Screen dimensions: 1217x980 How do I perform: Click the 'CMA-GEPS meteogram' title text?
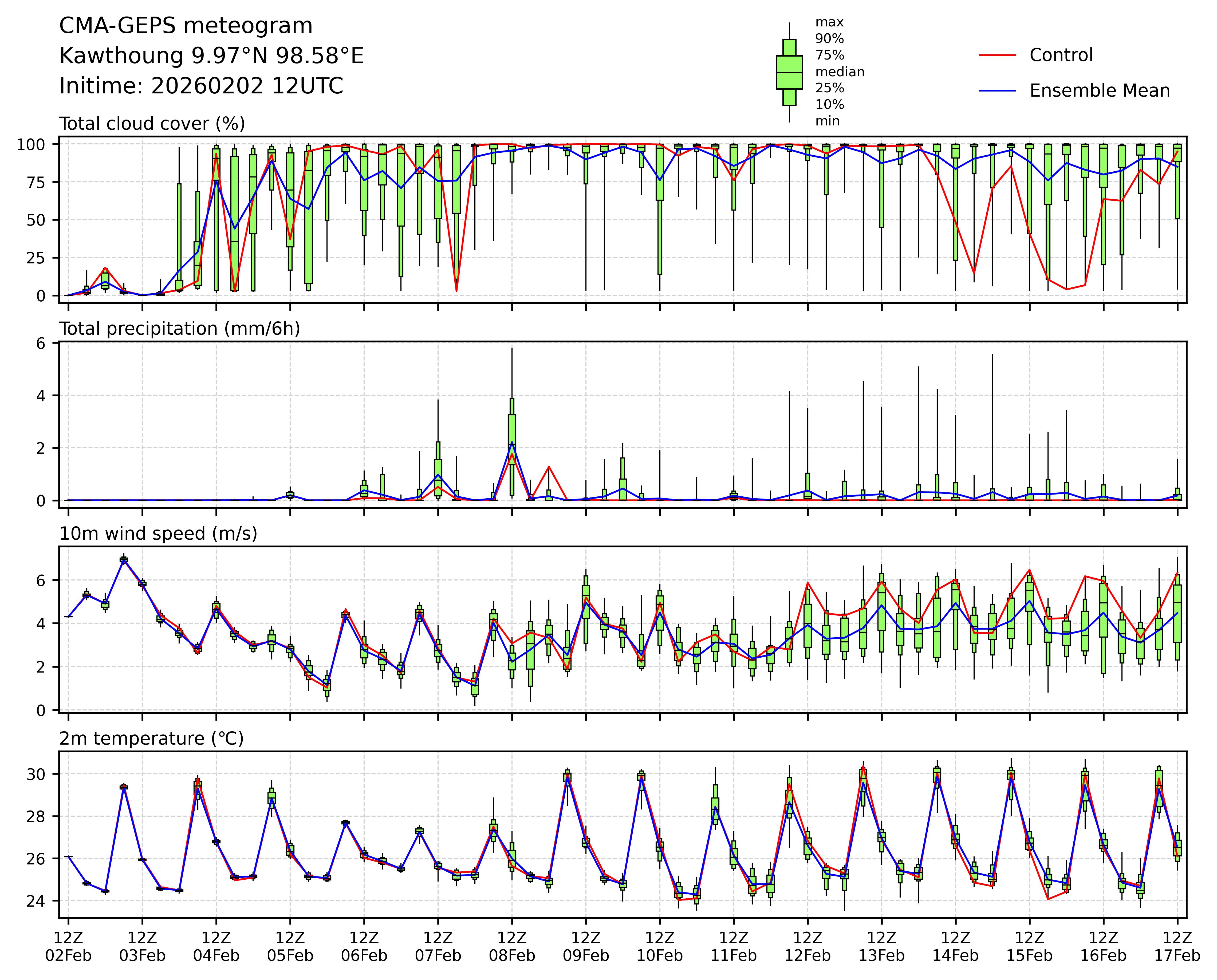pyautogui.click(x=186, y=26)
